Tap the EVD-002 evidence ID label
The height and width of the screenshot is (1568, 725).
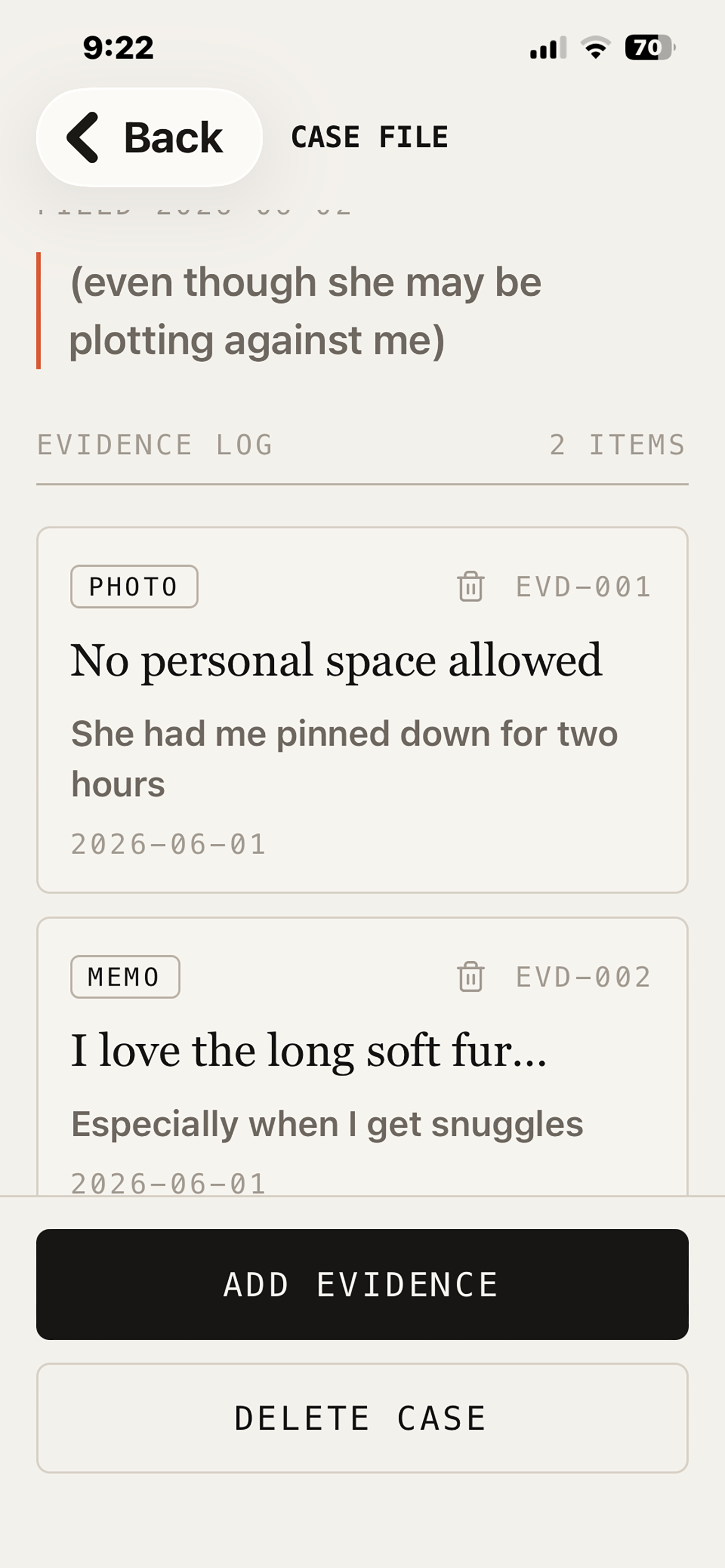coord(583,977)
